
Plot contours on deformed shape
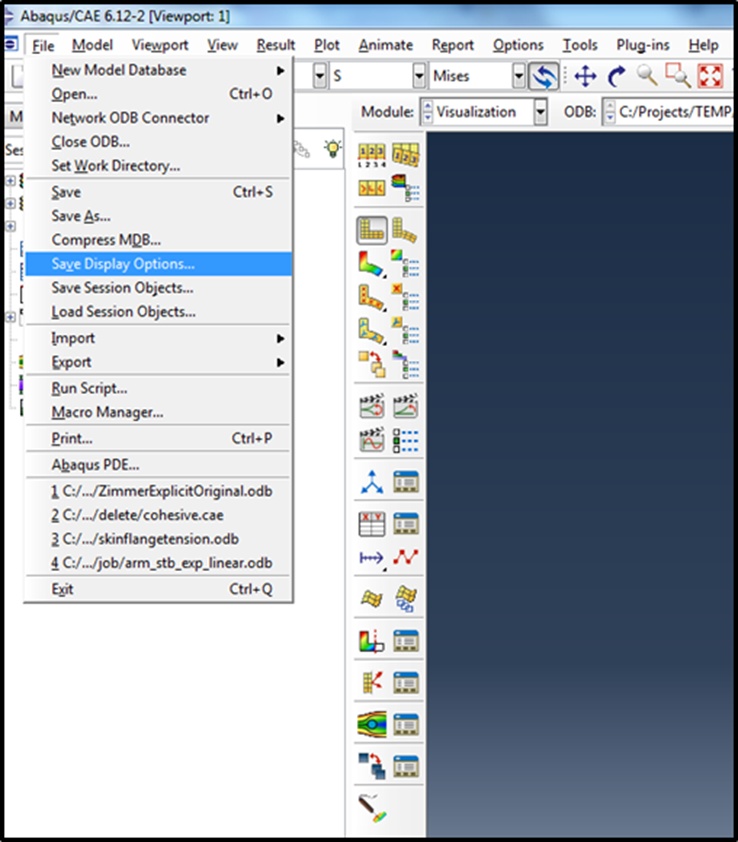tap(372, 264)
